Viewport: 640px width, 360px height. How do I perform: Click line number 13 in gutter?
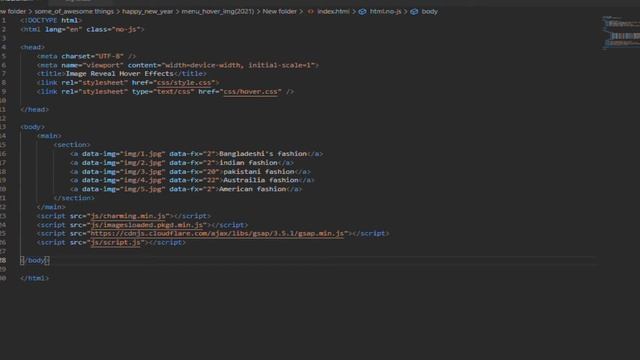click(3, 127)
